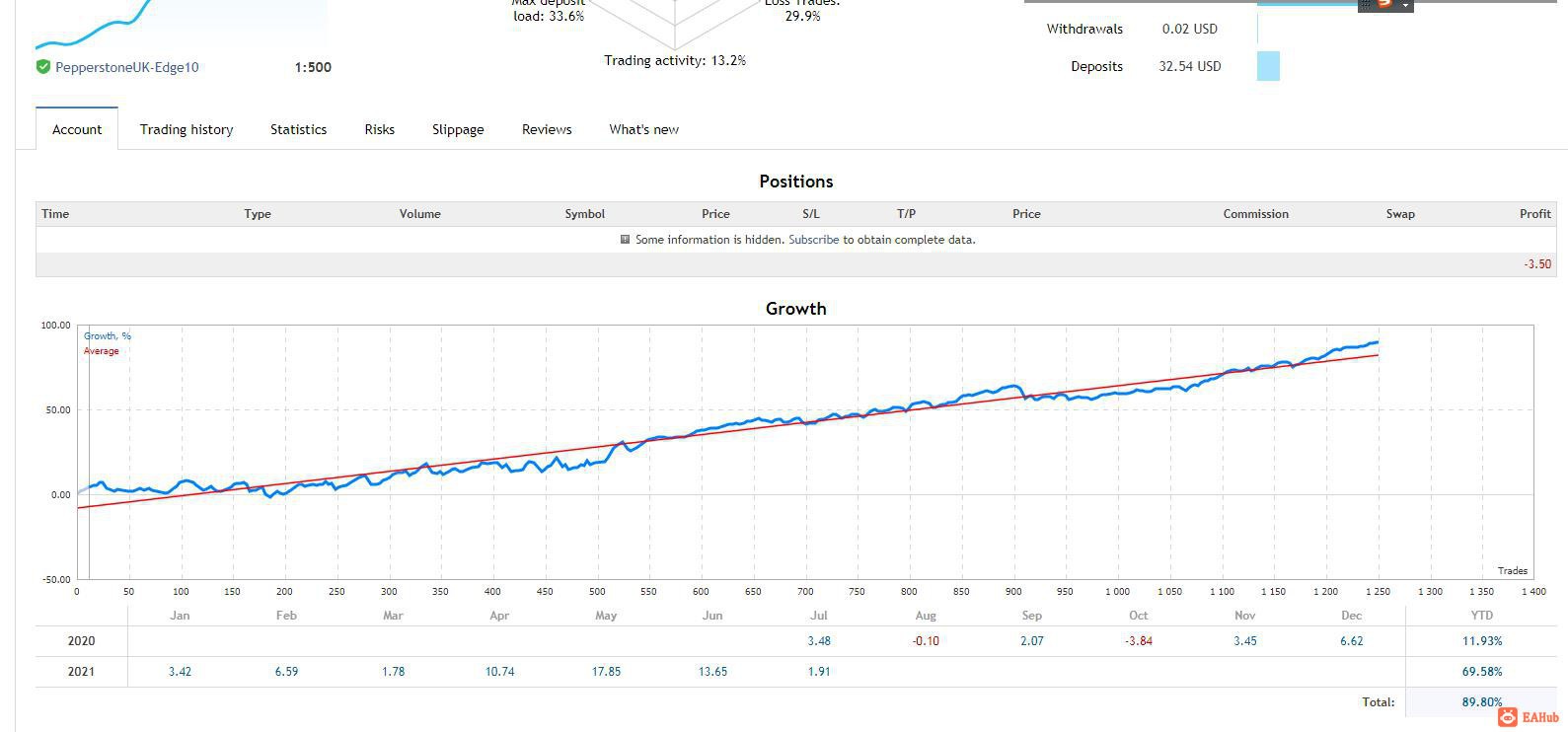Click the T/P column header
1568x732 pixels.
click(906, 214)
